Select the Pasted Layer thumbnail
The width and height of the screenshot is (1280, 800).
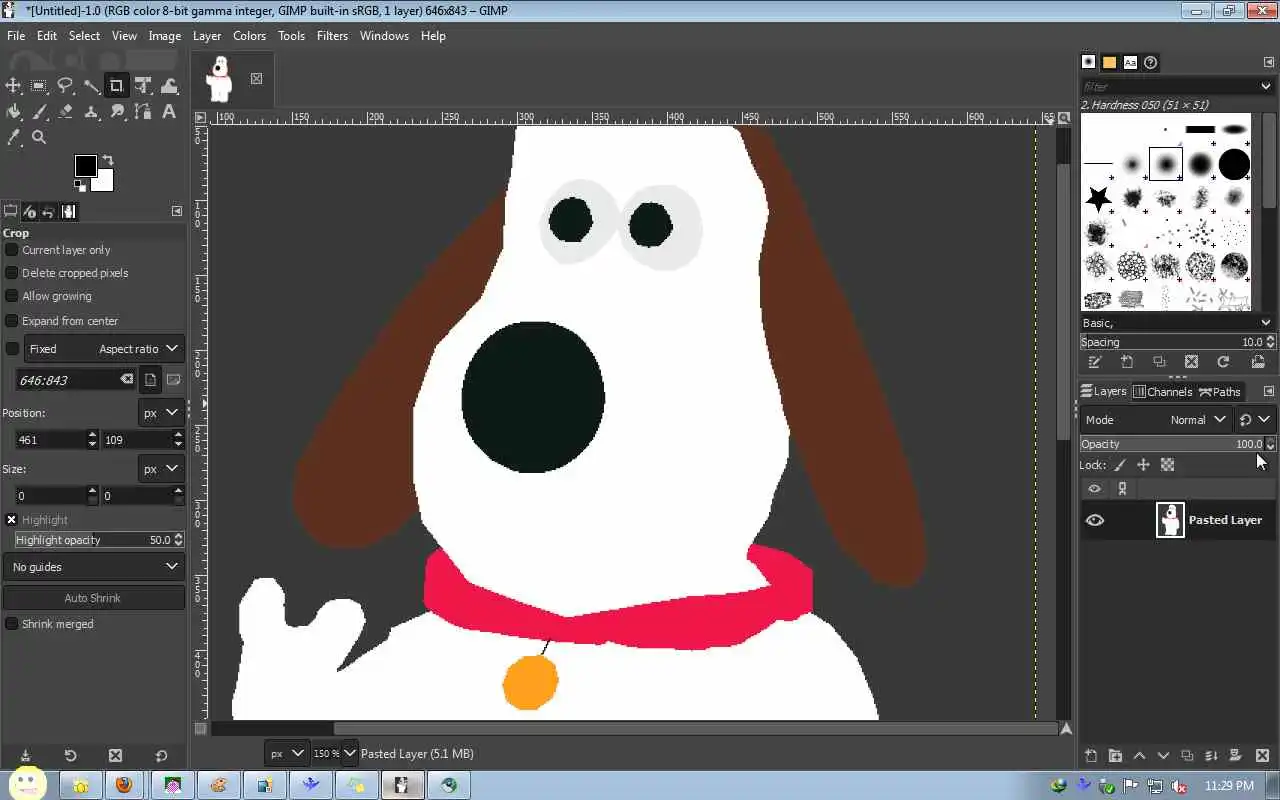pyautogui.click(x=1170, y=520)
